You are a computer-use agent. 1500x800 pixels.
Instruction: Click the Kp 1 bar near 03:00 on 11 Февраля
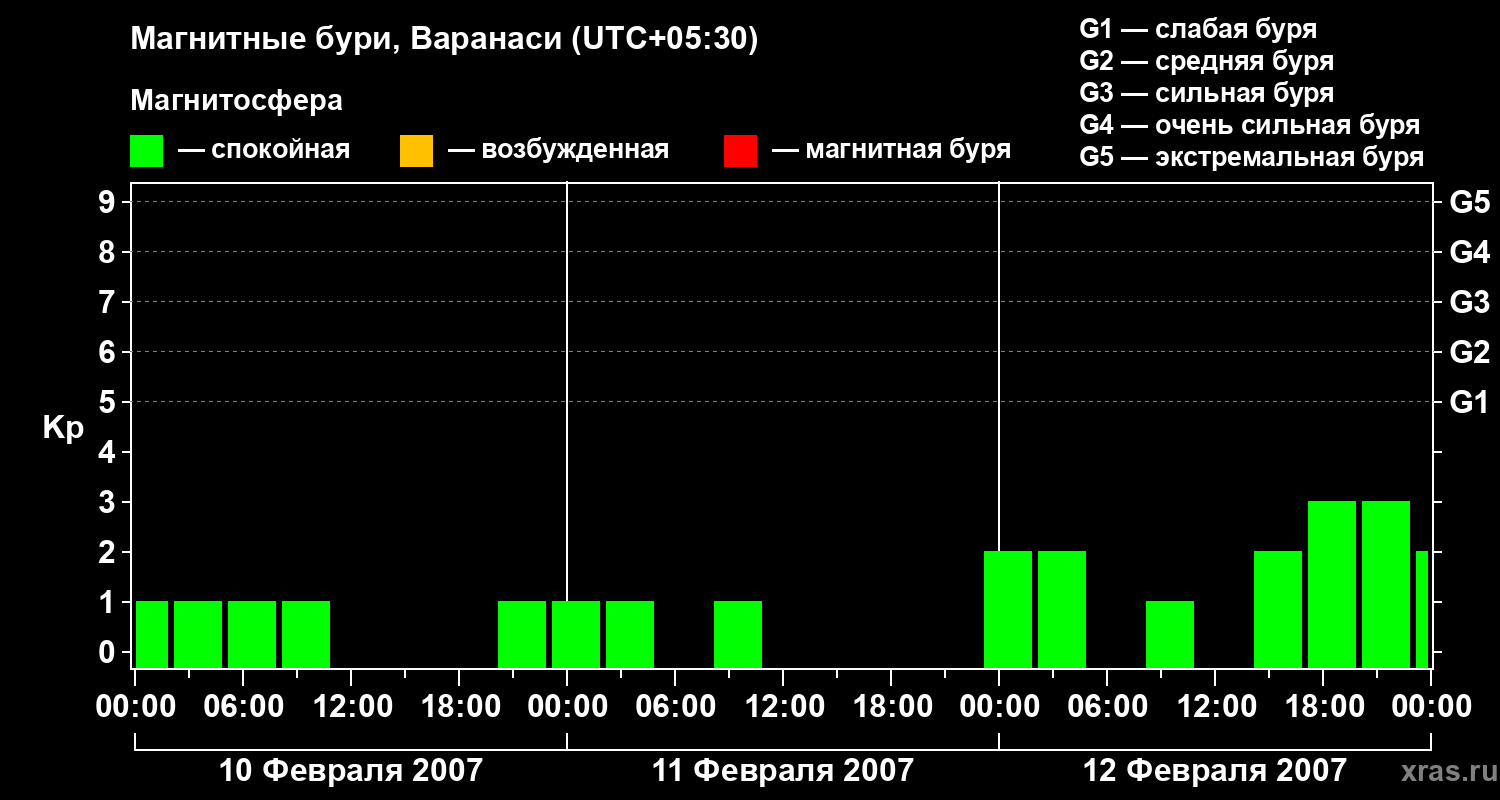[630, 634]
